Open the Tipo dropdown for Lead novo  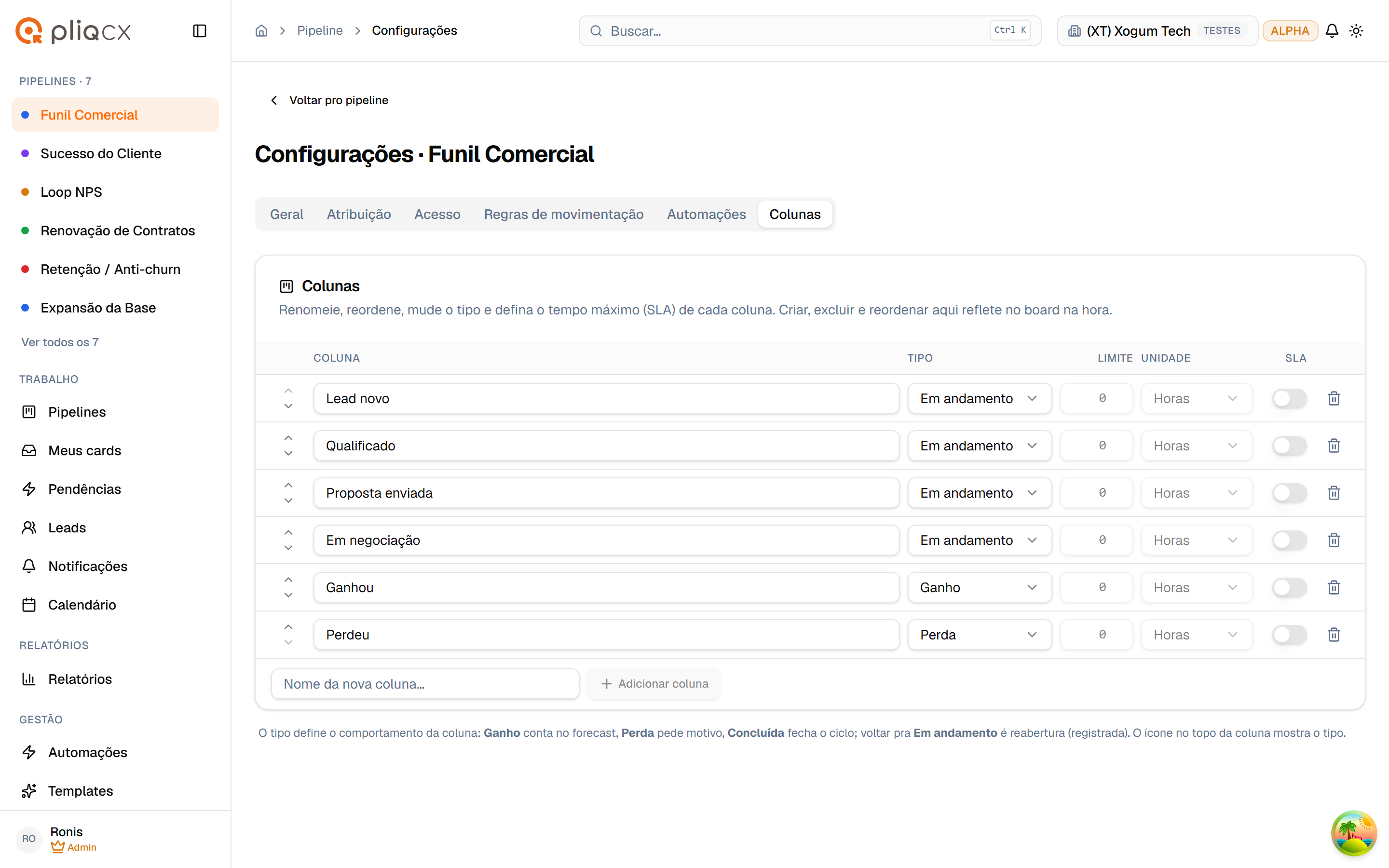point(979,398)
